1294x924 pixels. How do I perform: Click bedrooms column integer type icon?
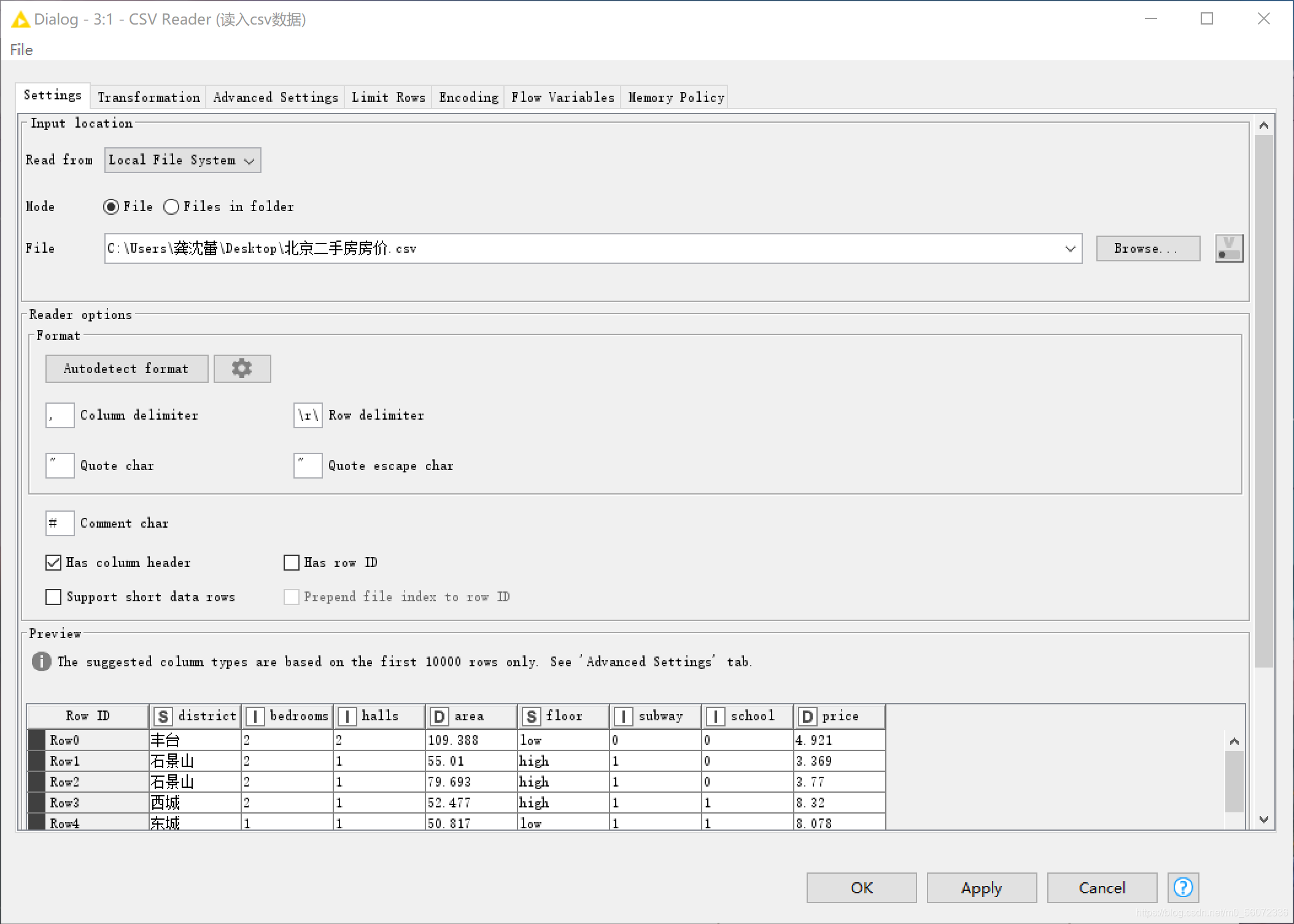pos(255,716)
